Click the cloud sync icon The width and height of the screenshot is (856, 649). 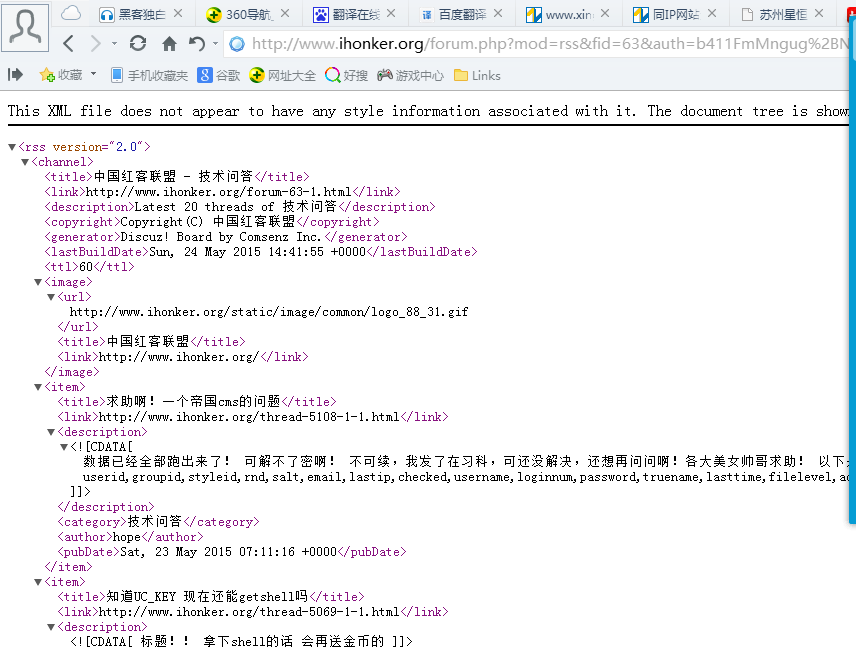tap(71, 13)
